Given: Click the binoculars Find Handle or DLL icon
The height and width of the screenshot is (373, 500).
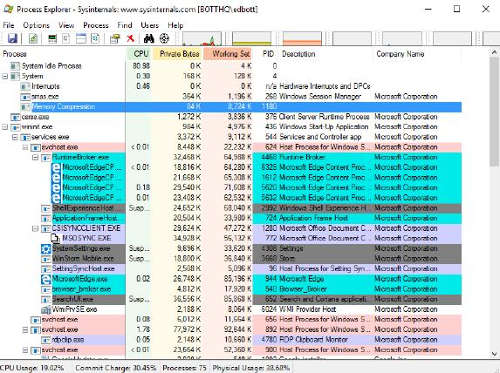Looking at the screenshot, I should [x=149, y=39].
